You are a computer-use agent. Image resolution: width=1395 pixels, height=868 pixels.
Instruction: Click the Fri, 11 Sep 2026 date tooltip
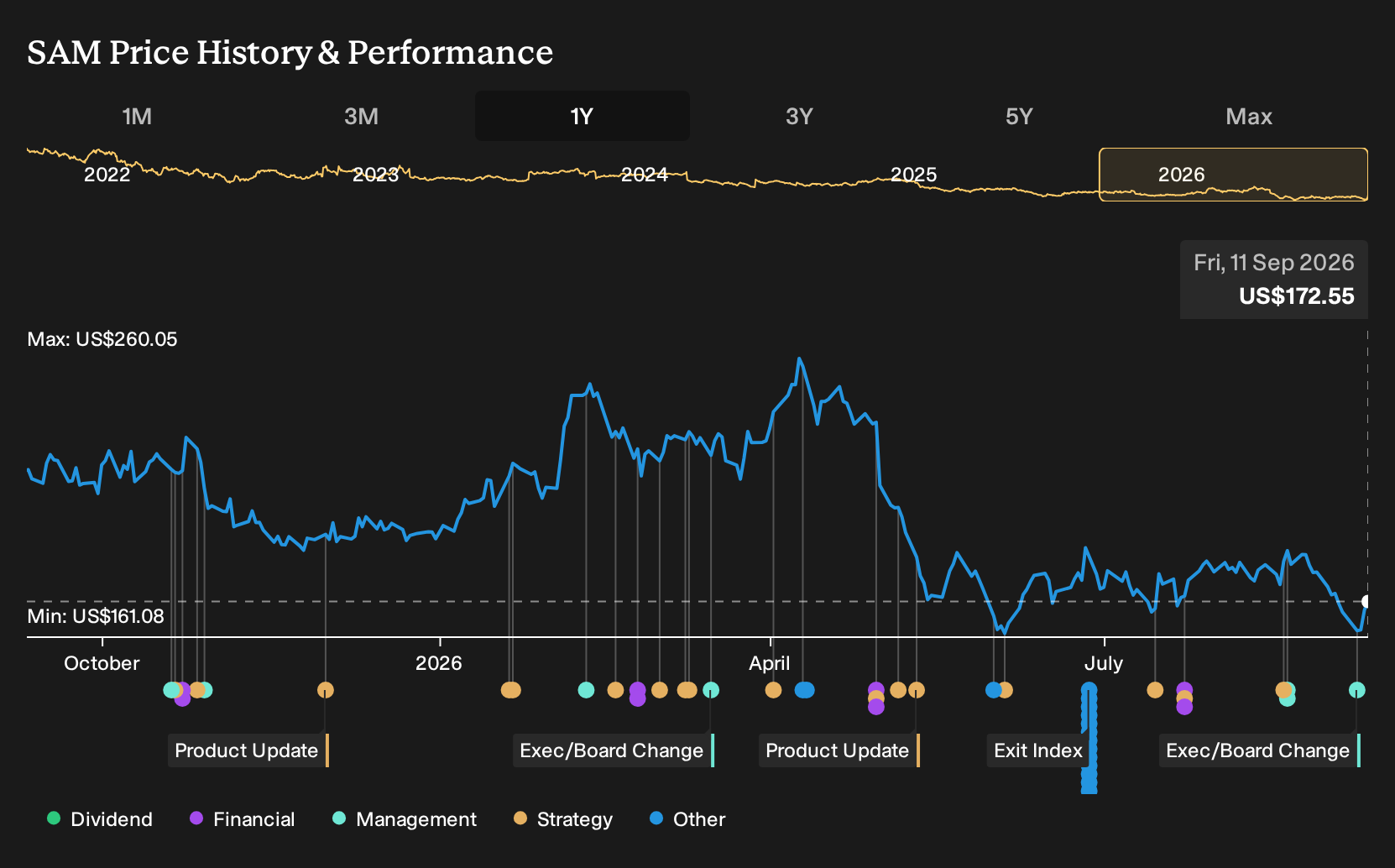1274,263
